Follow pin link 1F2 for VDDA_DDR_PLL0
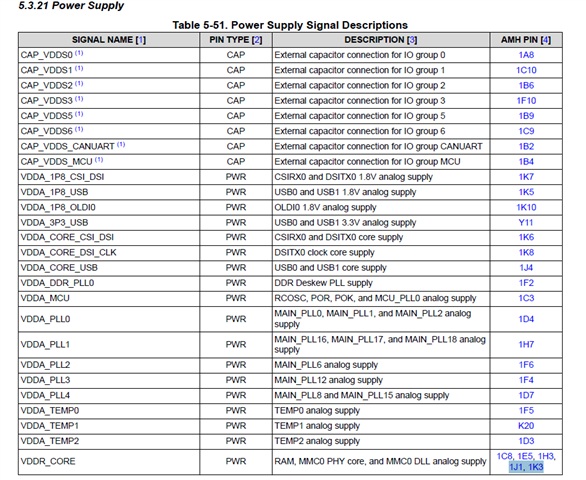The height and width of the screenshot is (480, 586). [x=526, y=283]
